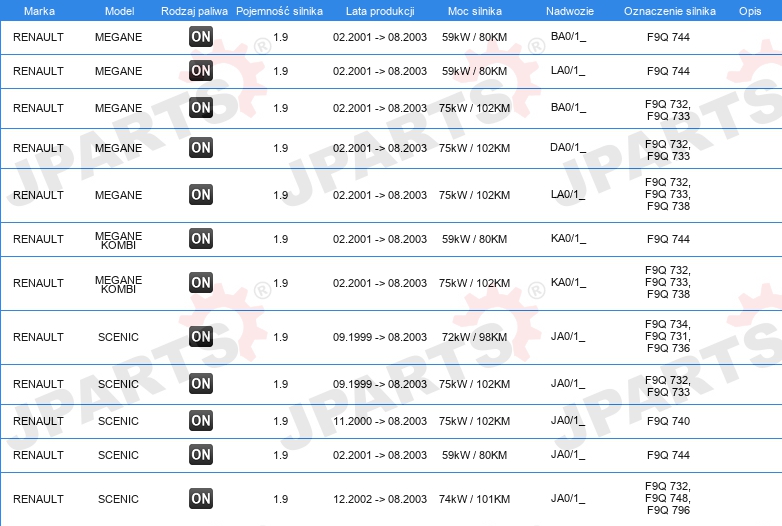Click SCENIC model in the 72kW row
Image resolution: width=782 pixels, height=526 pixels.
pyautogui.click(x=118, y=337)
